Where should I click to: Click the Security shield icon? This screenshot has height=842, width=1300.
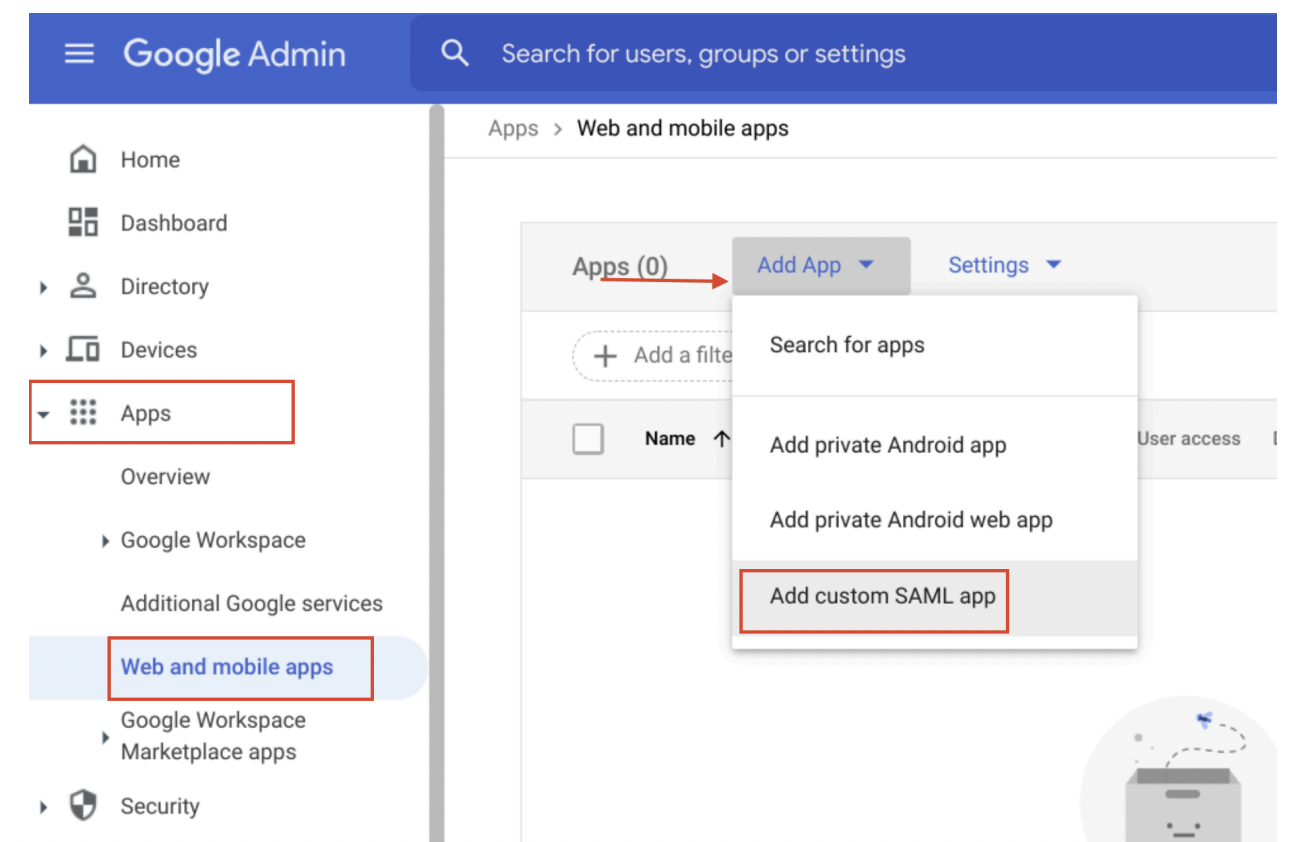(x=82, y=806)
